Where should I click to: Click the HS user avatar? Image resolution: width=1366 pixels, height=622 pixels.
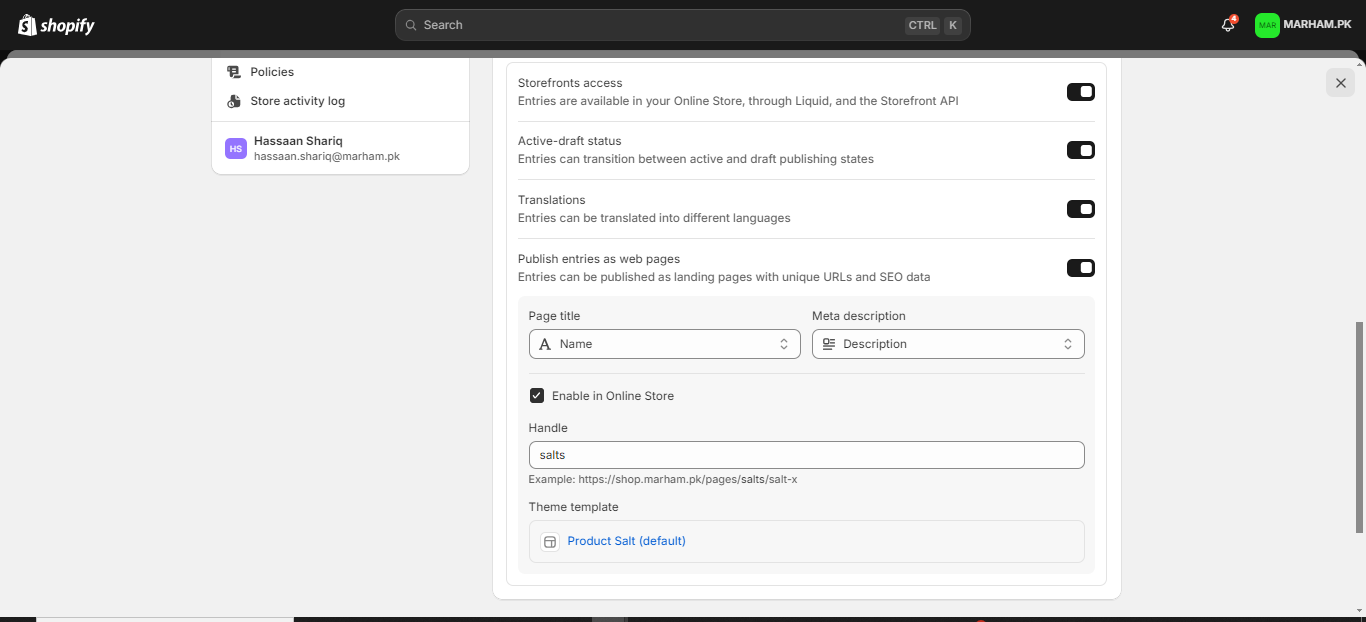236,149
